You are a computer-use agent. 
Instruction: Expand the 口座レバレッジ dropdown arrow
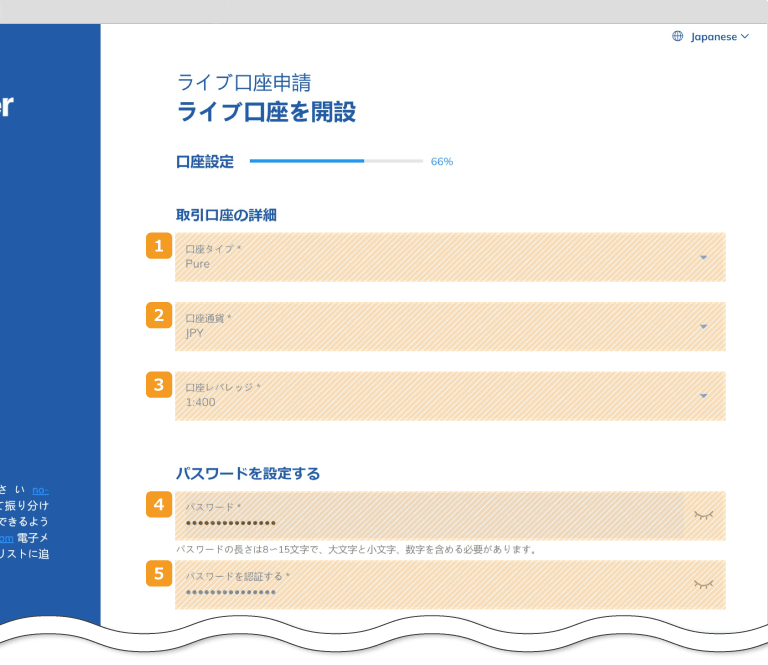[703, 396]
